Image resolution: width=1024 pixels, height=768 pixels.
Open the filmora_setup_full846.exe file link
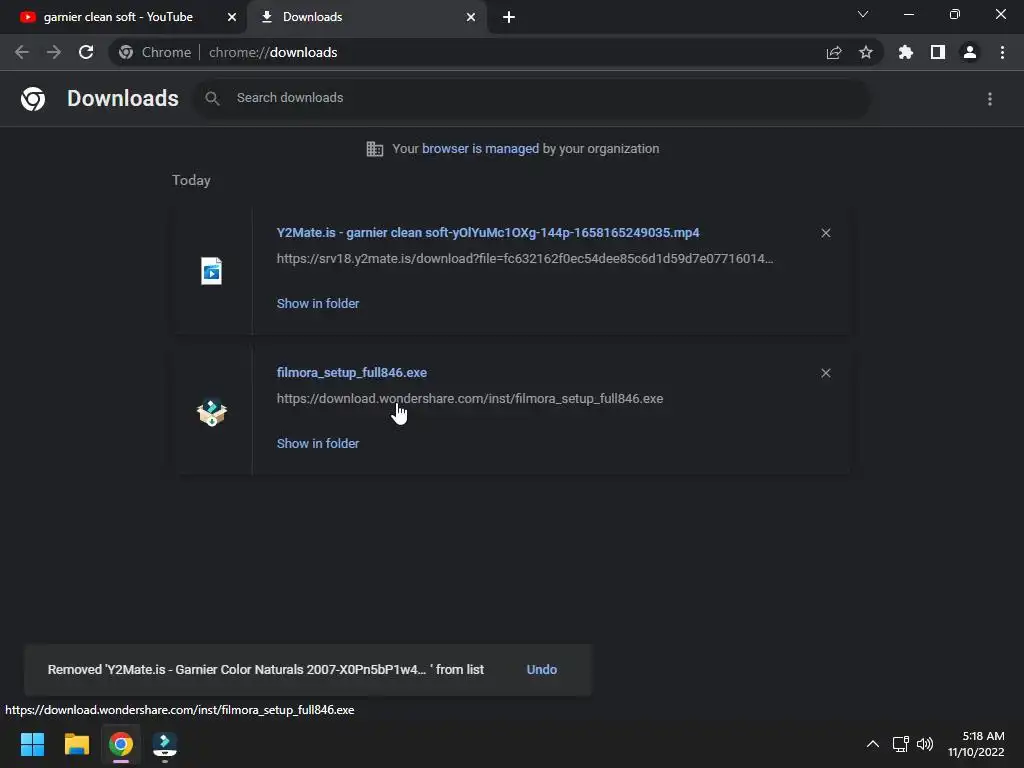coord(351,372)
